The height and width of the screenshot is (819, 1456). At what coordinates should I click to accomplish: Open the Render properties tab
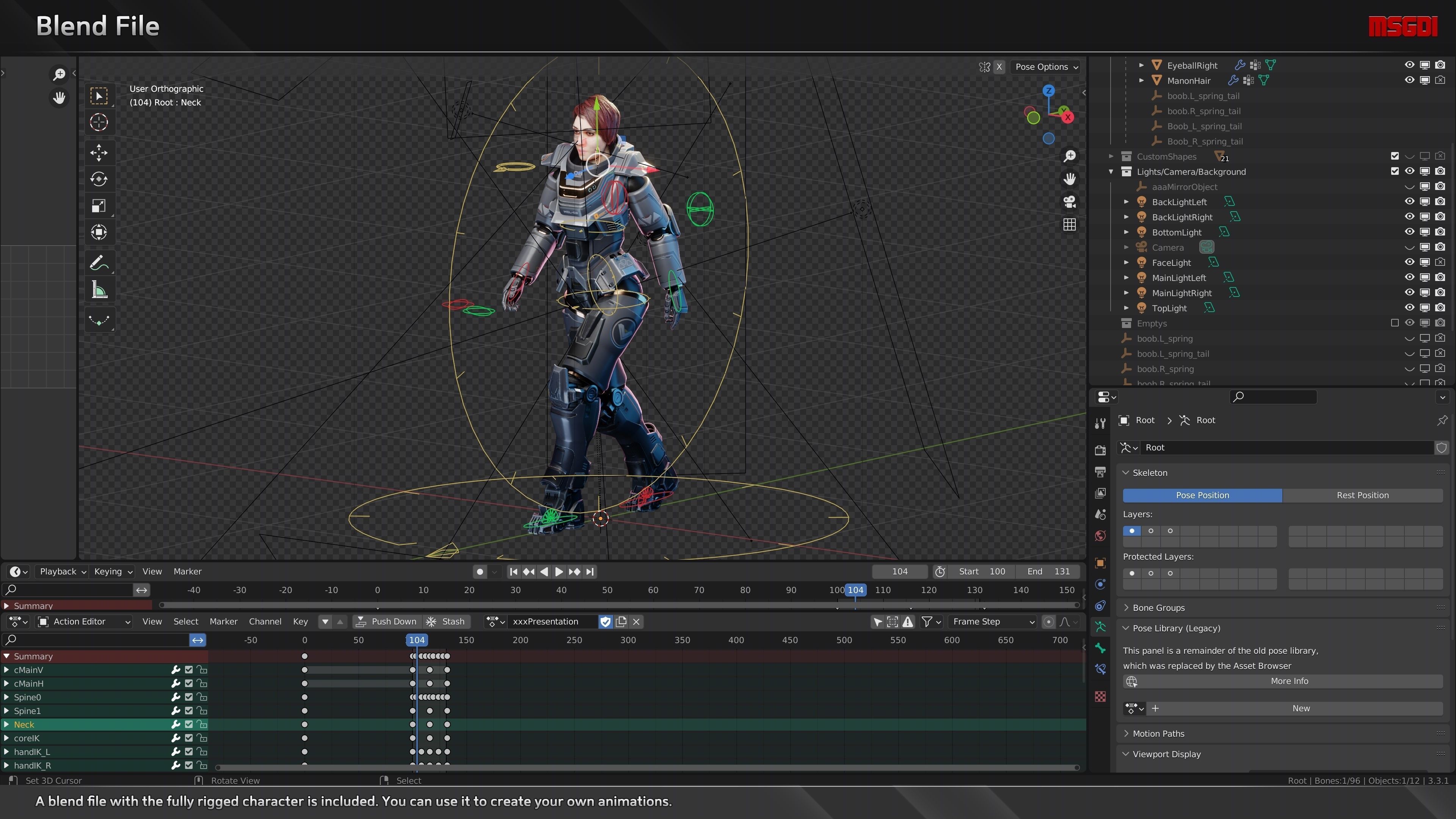point(1100,450)
